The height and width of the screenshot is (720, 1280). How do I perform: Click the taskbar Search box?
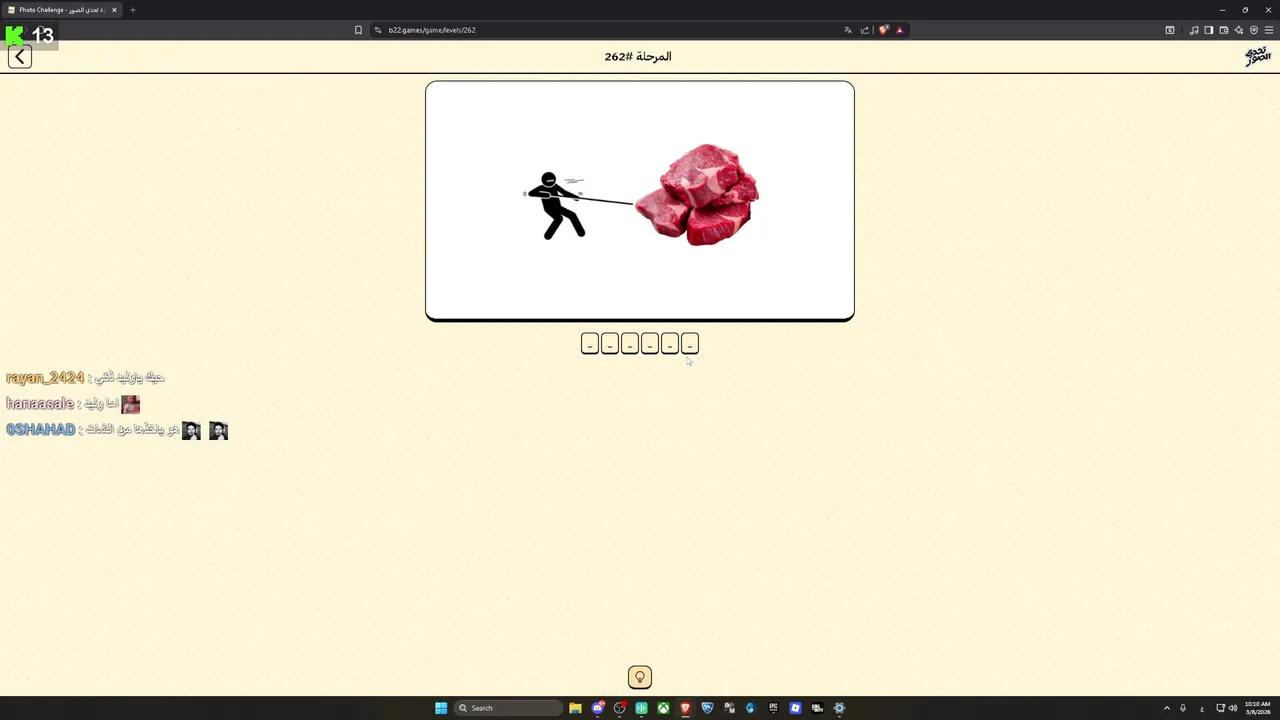[x=508, y=708]
